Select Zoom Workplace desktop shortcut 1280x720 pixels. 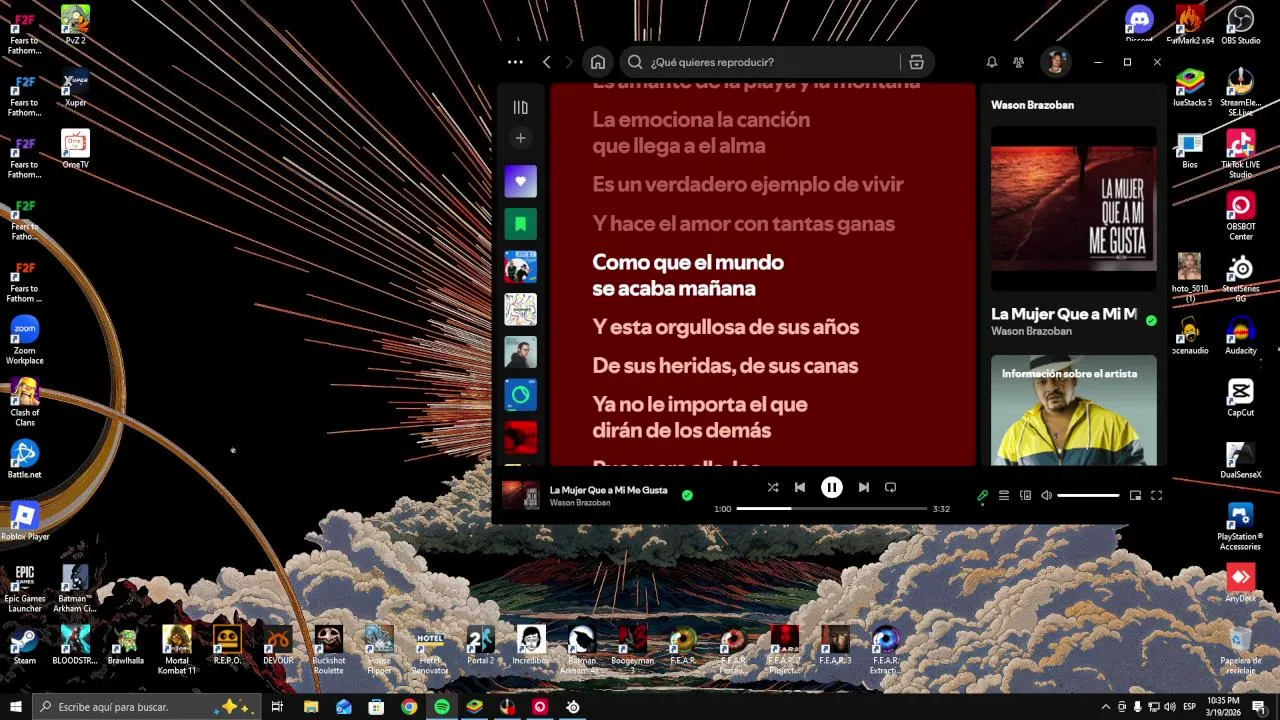[25, 340]
